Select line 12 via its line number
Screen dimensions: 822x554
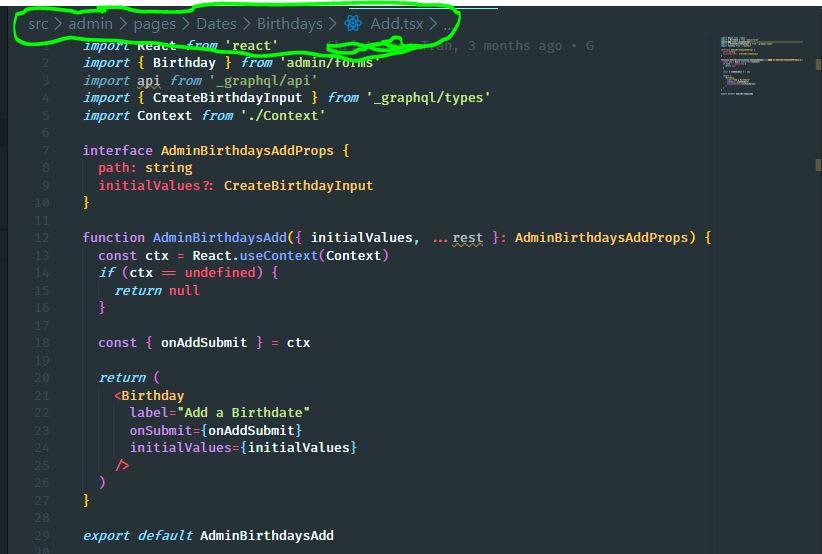[42, 237]
